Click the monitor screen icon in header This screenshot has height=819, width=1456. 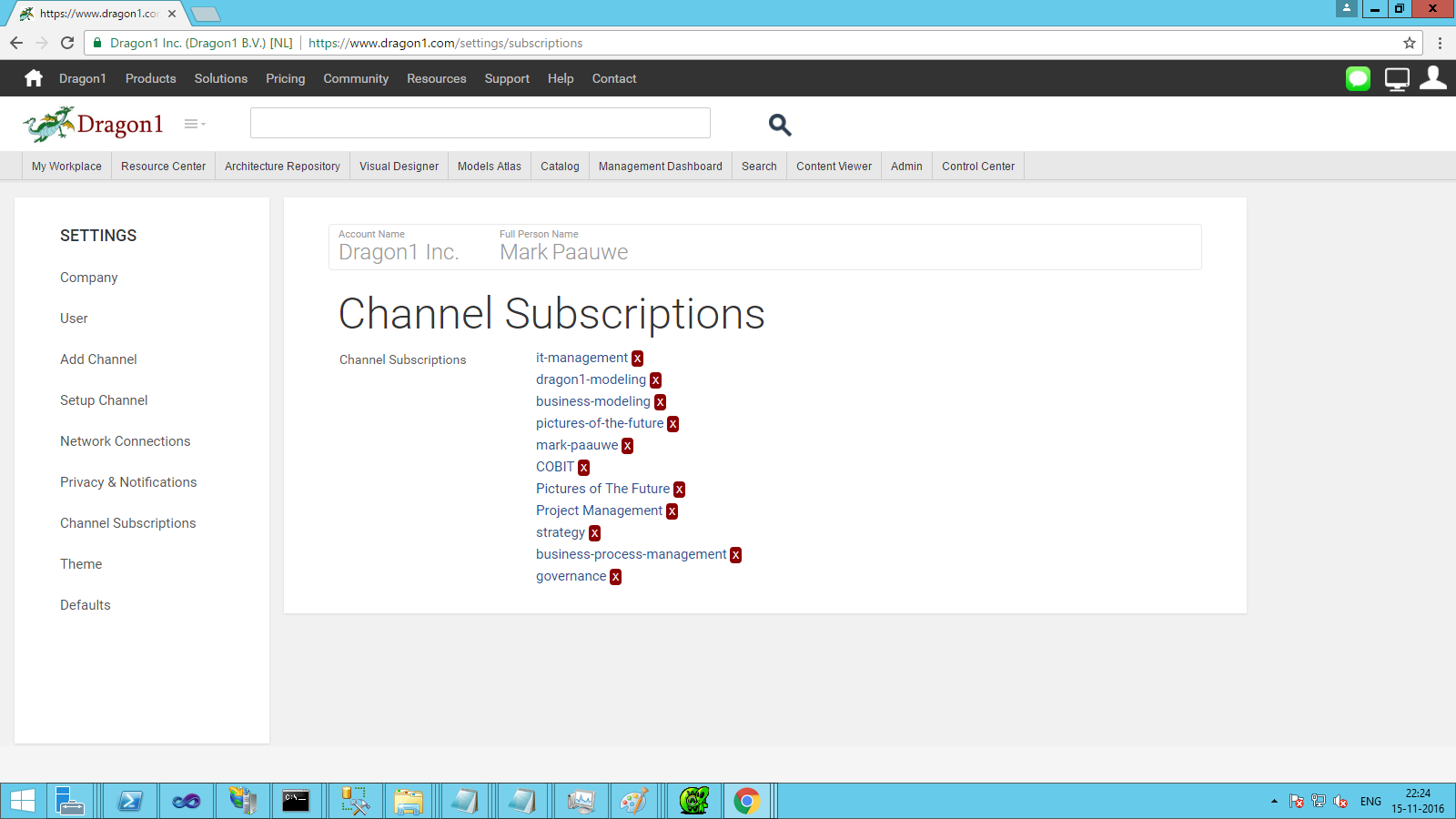tap(1397, 79)
